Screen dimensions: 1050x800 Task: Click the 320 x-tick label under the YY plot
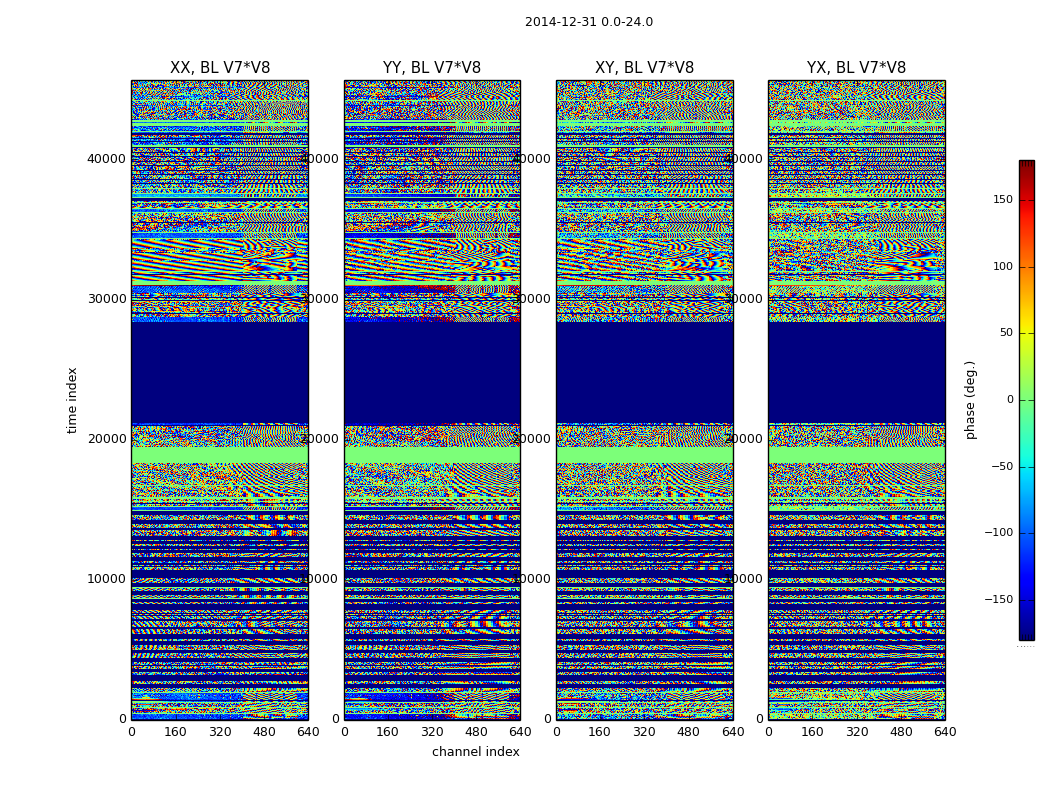pos(432,732)
